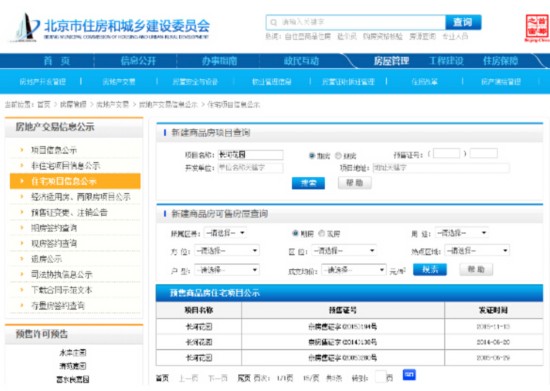Click the blue search button after 元/㎡

point(430,269)
